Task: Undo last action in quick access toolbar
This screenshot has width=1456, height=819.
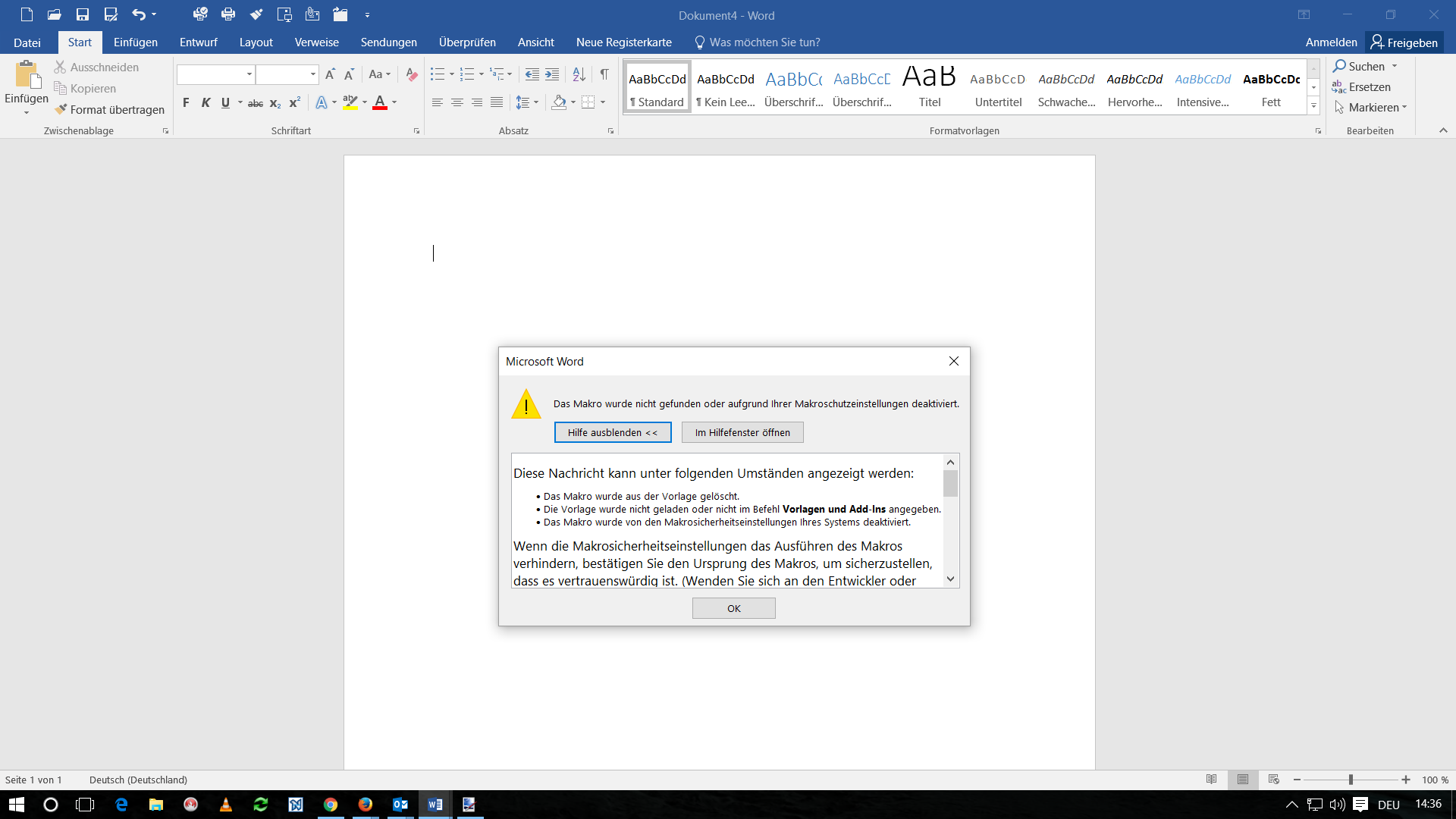Action: pyautogui.click(x=139, y=14)
